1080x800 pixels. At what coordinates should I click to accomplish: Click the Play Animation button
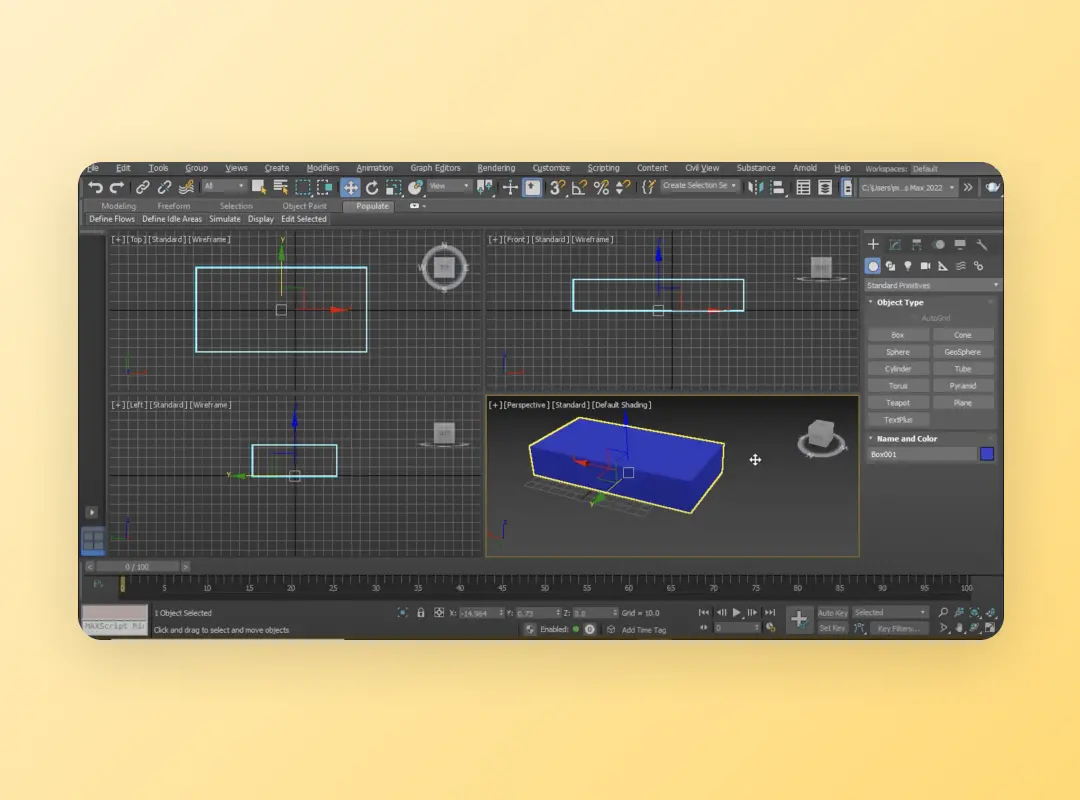pos(737,612)
